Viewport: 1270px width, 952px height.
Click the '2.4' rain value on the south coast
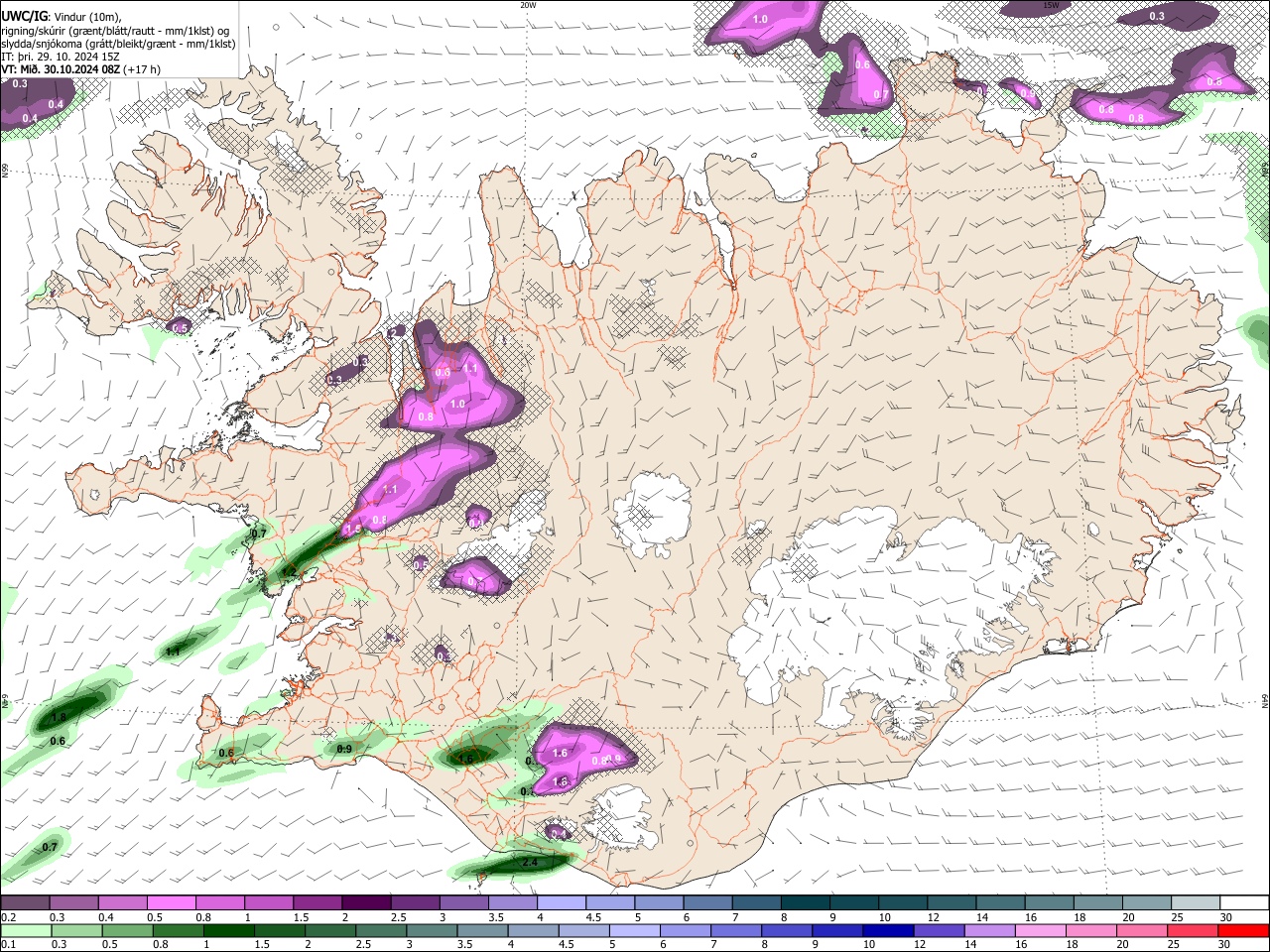530,863
